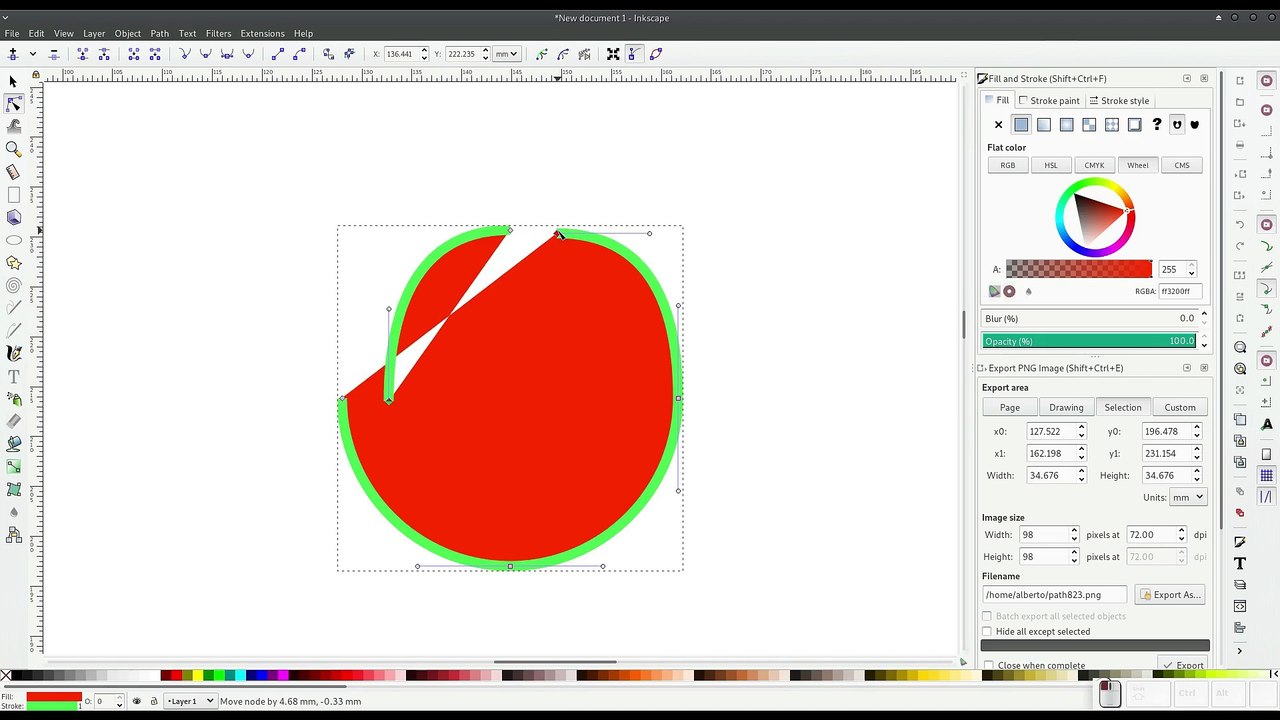
Task: Select the Rectangle tool
Action: click(13, 195)
